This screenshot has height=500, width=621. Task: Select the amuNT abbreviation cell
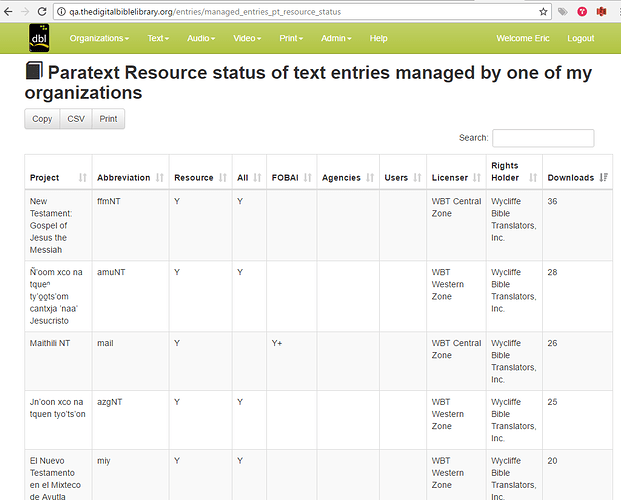click(x=130, y=296)
